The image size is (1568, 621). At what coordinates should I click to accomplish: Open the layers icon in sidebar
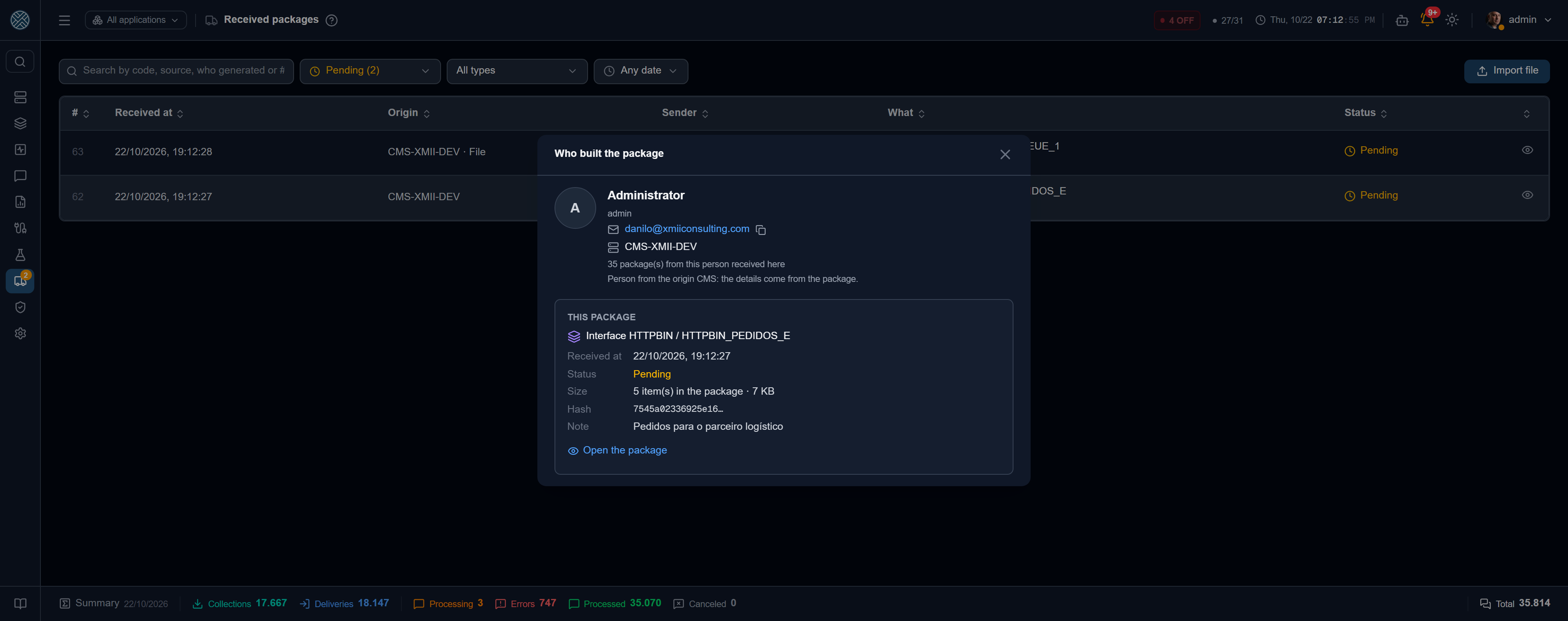[20, 124]
